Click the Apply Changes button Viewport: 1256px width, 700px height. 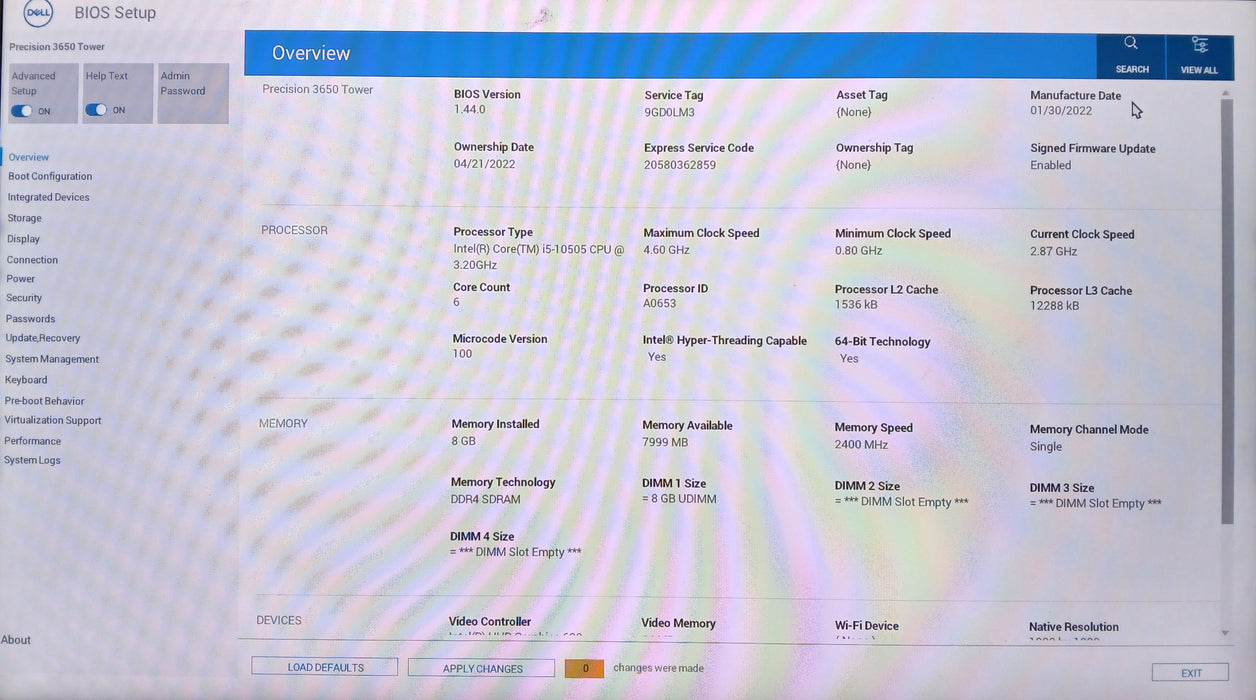(482, 668)
